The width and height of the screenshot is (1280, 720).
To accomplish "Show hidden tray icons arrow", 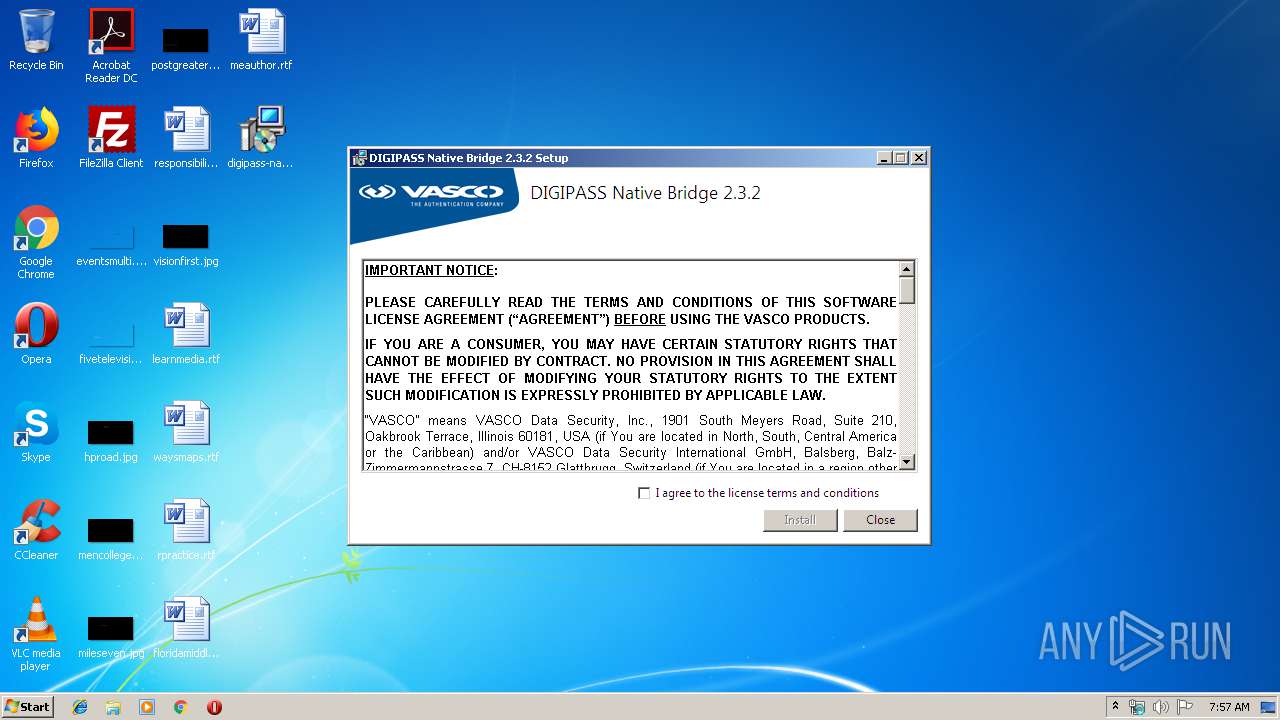I will (1115, 707).
